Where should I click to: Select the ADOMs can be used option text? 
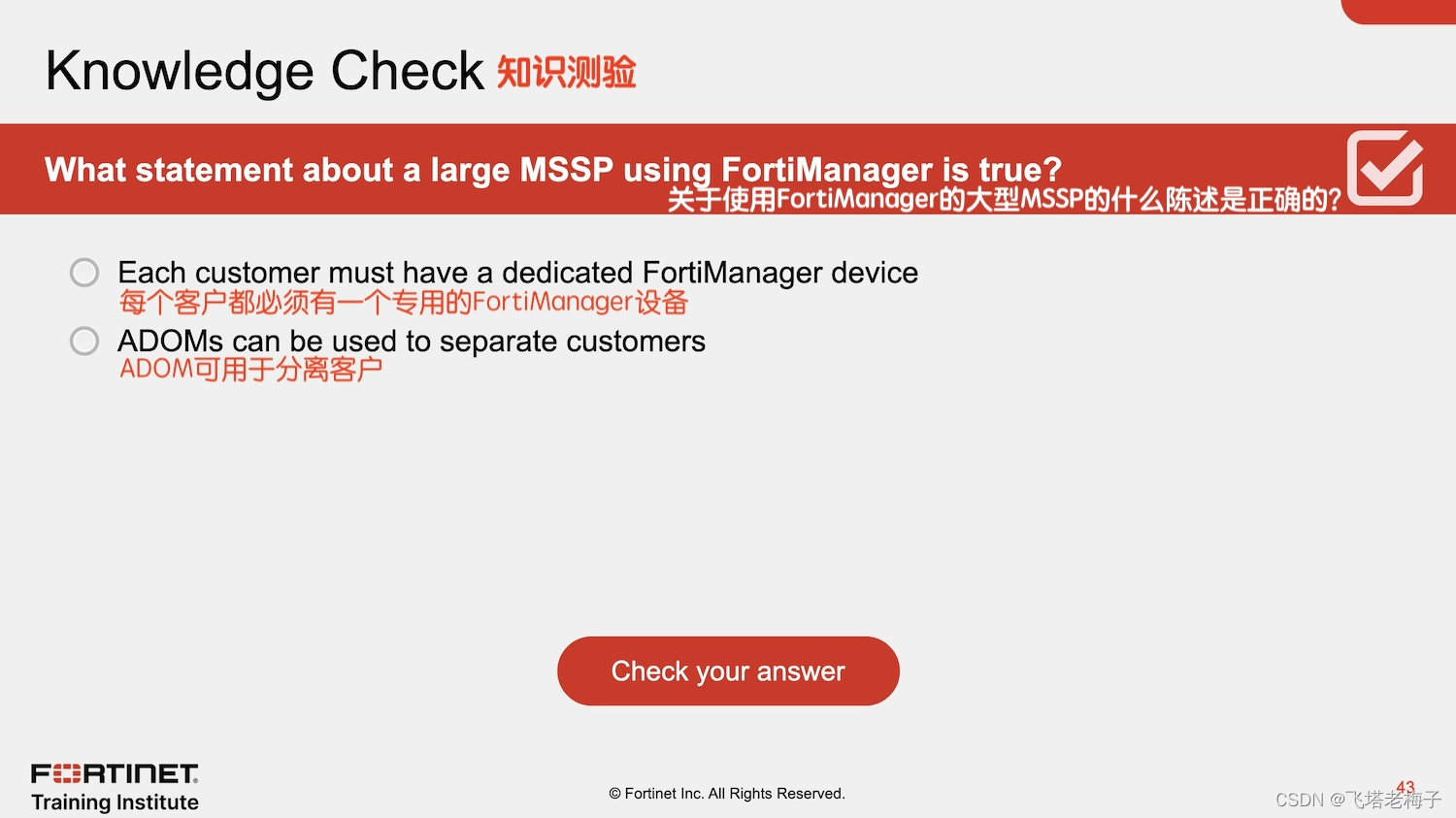click(x=412, y=341)
